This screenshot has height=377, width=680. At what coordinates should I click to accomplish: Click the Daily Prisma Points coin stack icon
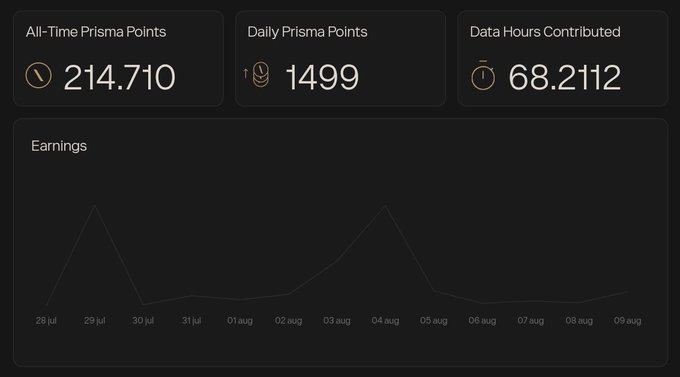coord(260,75)
